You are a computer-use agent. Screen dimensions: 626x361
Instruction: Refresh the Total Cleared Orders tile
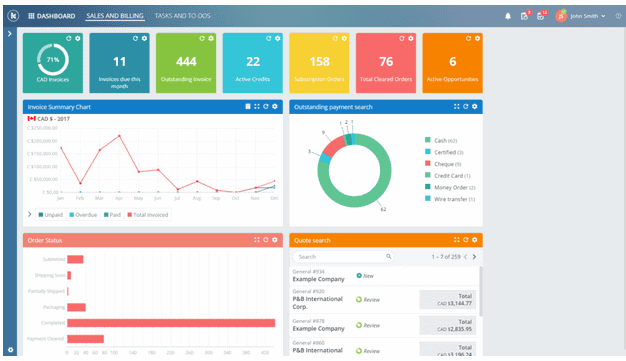(402, 38)
